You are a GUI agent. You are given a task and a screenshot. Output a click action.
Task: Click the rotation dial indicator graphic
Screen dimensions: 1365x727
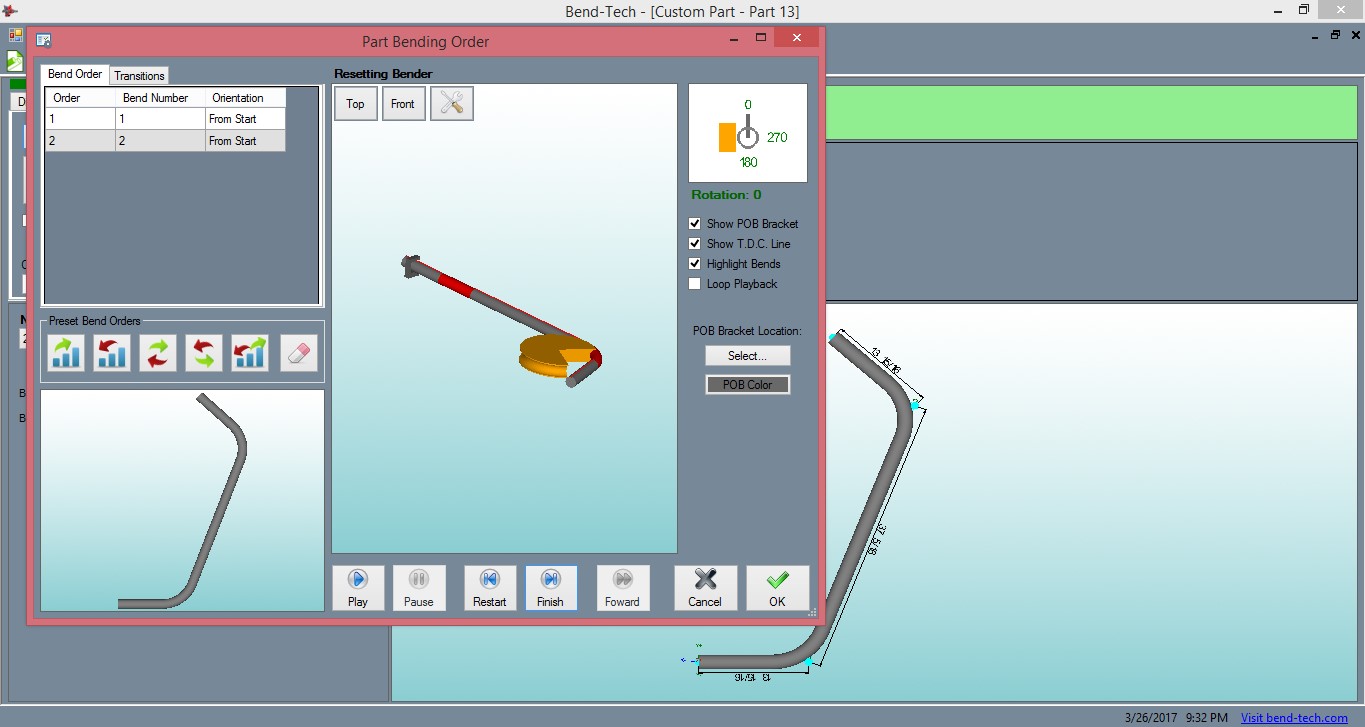pyautogui.click(x=747, y=133)
